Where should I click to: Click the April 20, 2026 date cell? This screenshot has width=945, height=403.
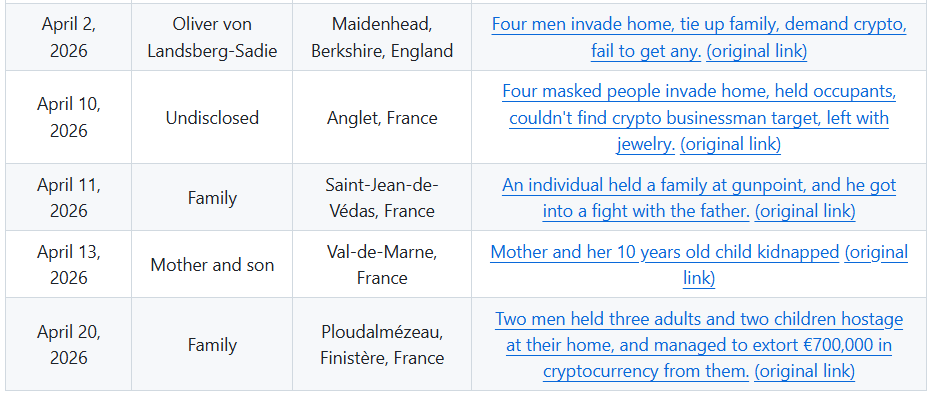pyautogui.click(x=69, y=345)
